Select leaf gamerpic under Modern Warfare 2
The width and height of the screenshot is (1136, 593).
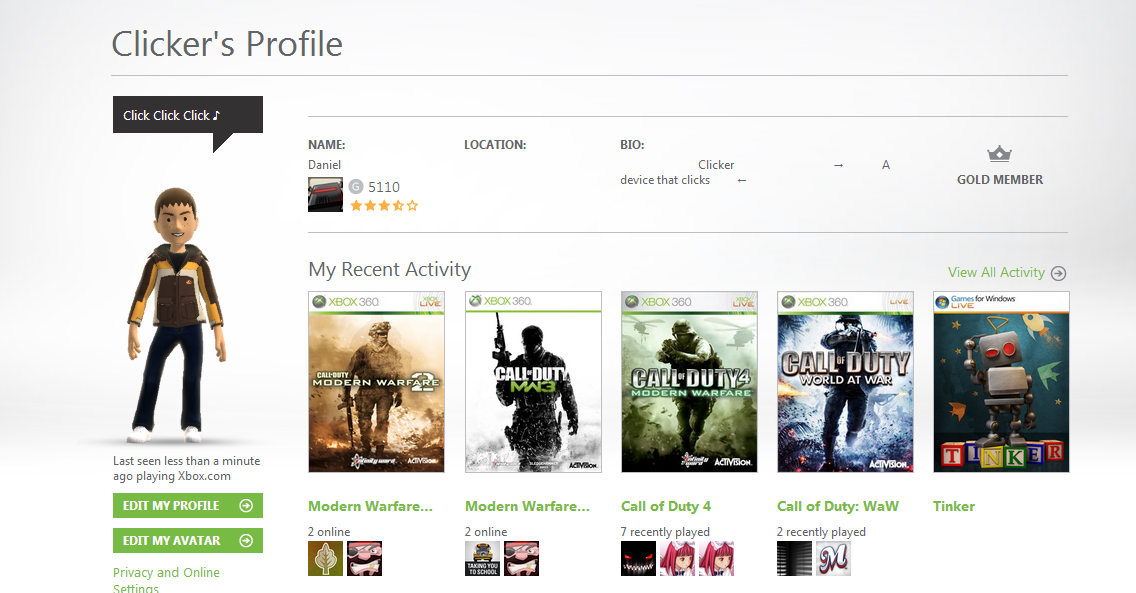[325, 558]
